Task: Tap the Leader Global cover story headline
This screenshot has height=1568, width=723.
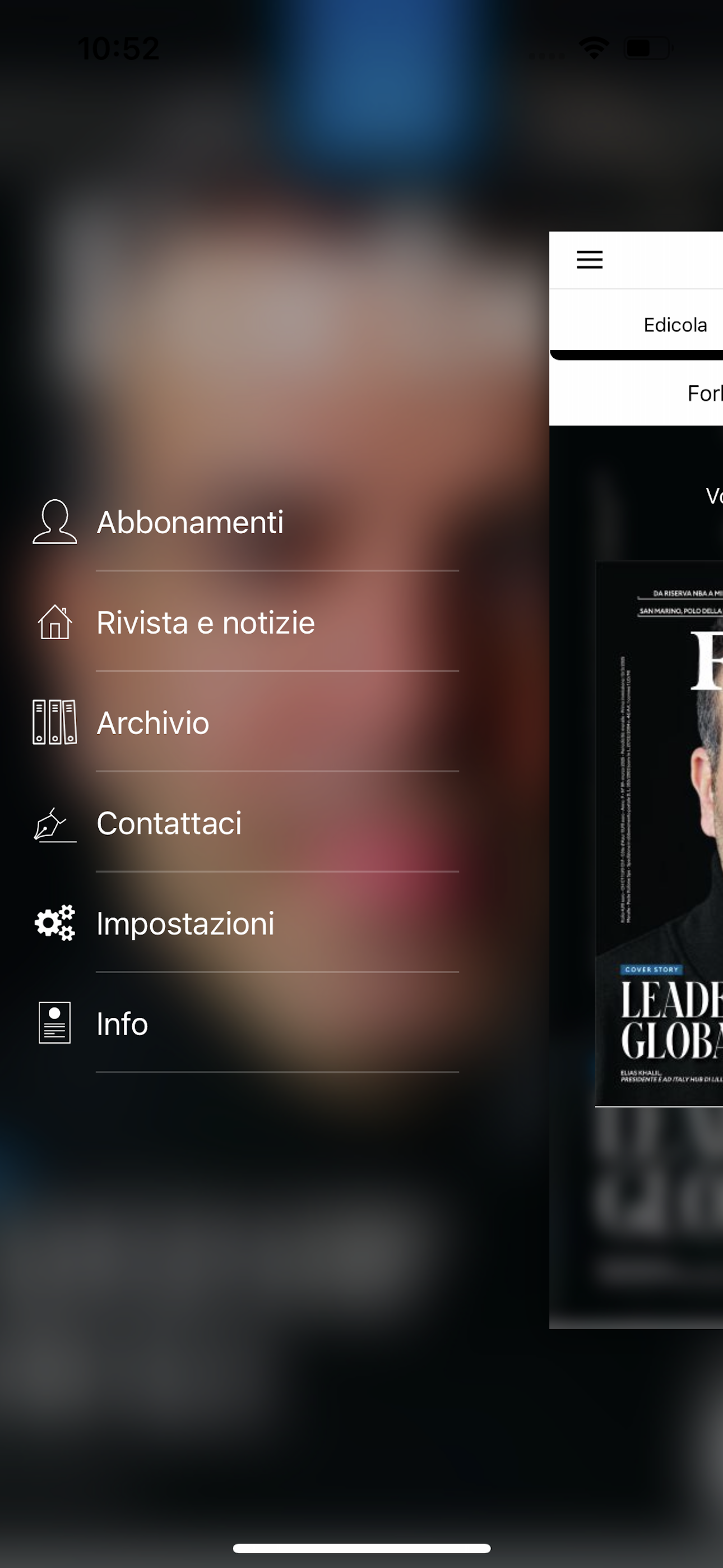Action: [x=671, y=1020]
